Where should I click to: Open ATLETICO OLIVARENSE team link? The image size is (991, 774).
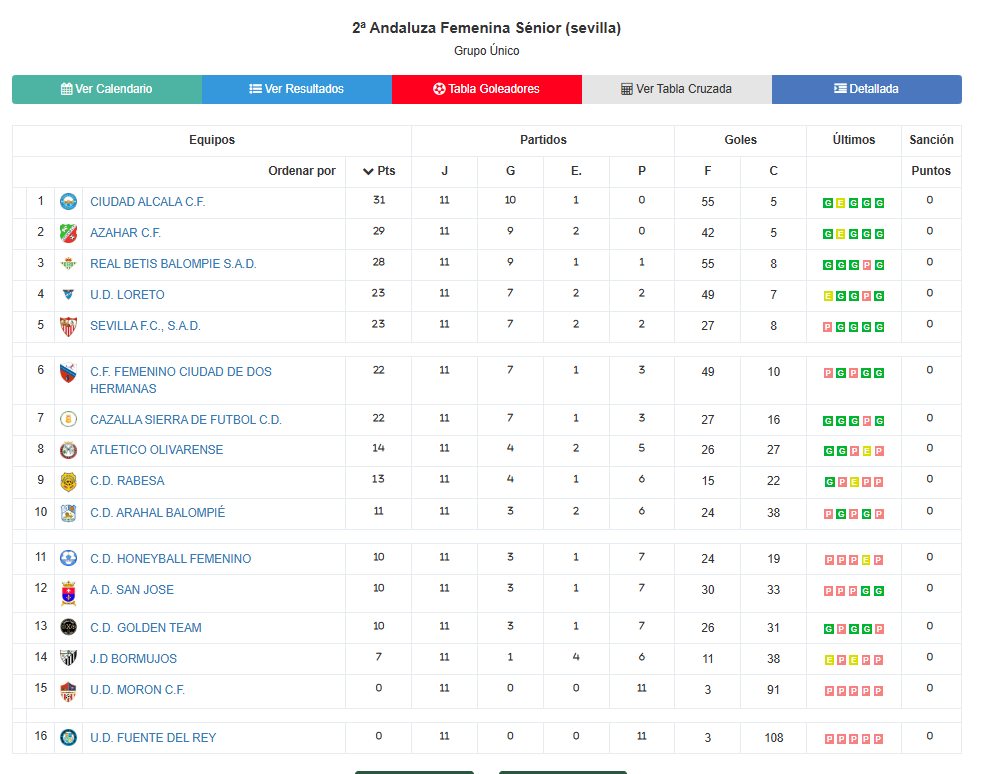tap(157, 450)
